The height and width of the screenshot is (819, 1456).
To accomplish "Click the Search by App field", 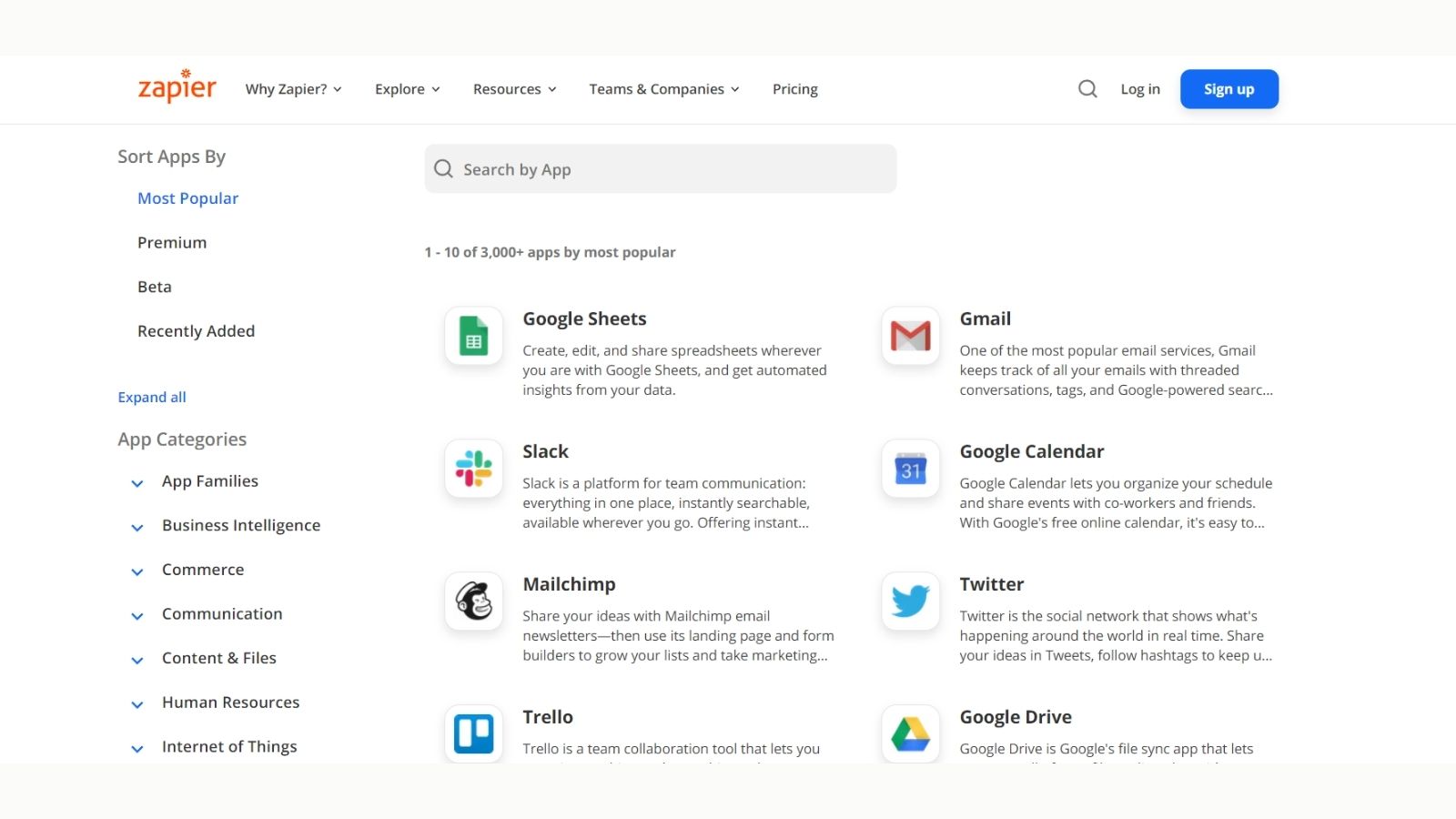I will click(661, 168).
